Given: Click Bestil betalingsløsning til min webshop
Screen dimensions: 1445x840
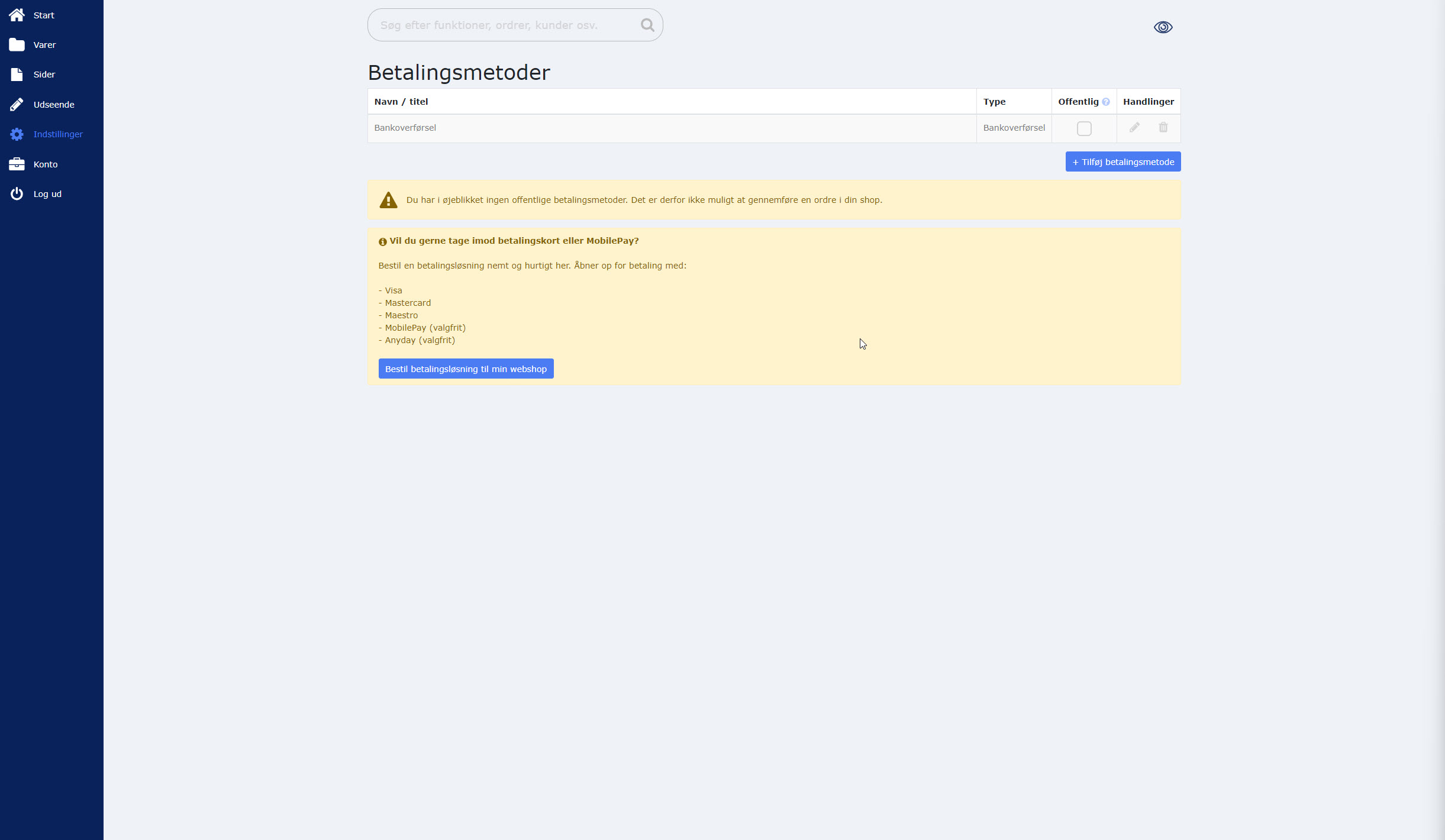Looking at the screenshot, I should (466, 369).
